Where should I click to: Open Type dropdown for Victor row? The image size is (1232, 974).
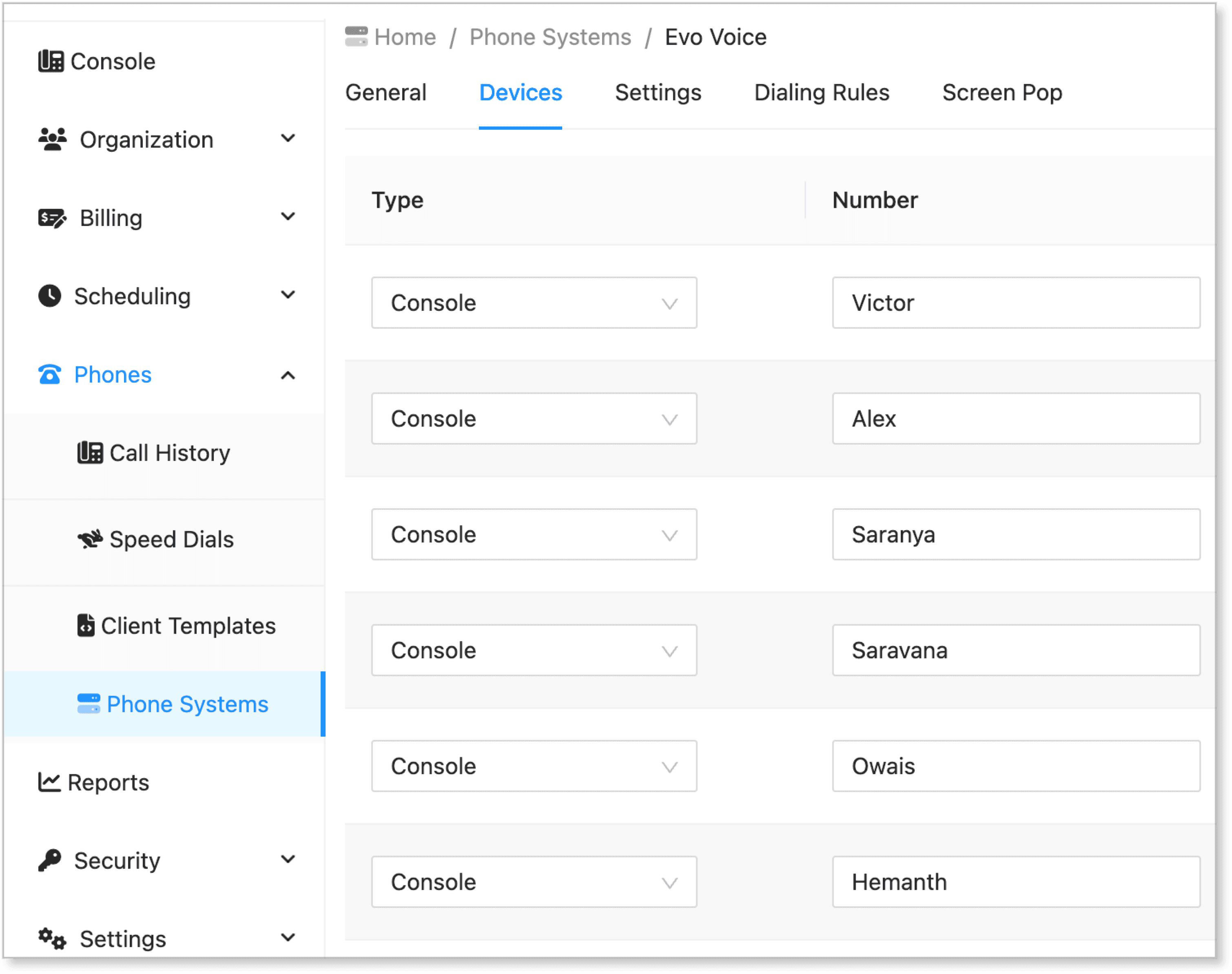click(x=534, y=303)
